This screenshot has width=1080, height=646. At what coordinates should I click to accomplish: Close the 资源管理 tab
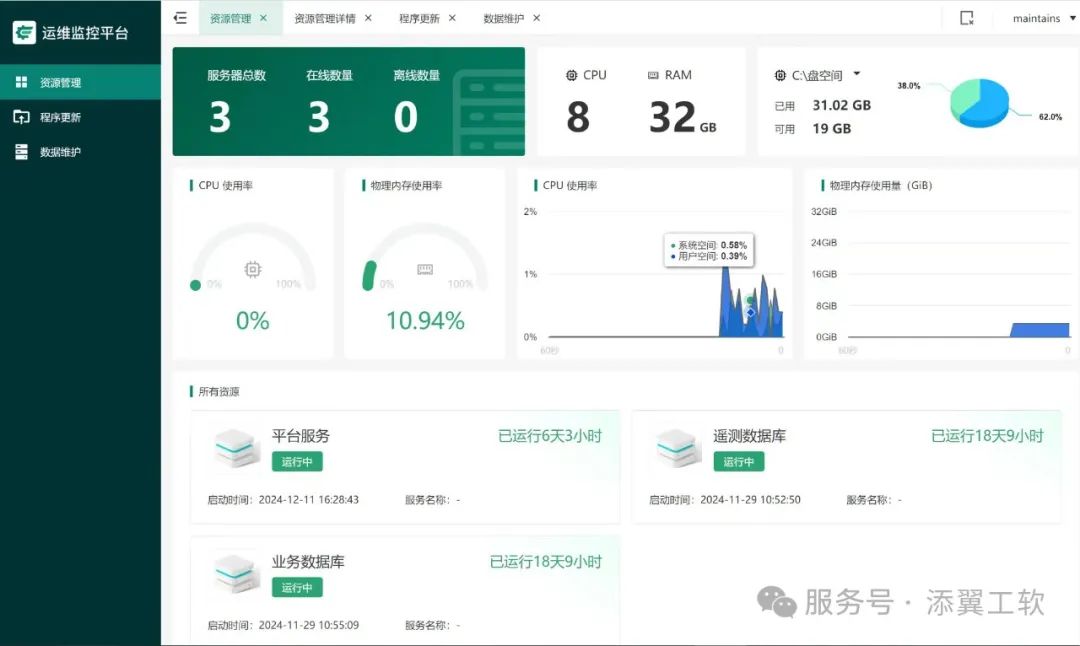(263, 18)
